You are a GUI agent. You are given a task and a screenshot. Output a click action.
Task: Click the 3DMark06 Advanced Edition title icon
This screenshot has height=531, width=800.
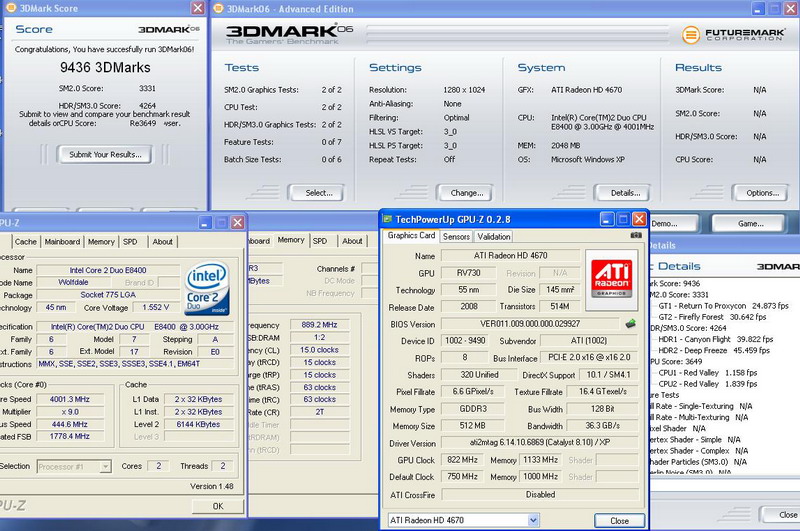218,8
